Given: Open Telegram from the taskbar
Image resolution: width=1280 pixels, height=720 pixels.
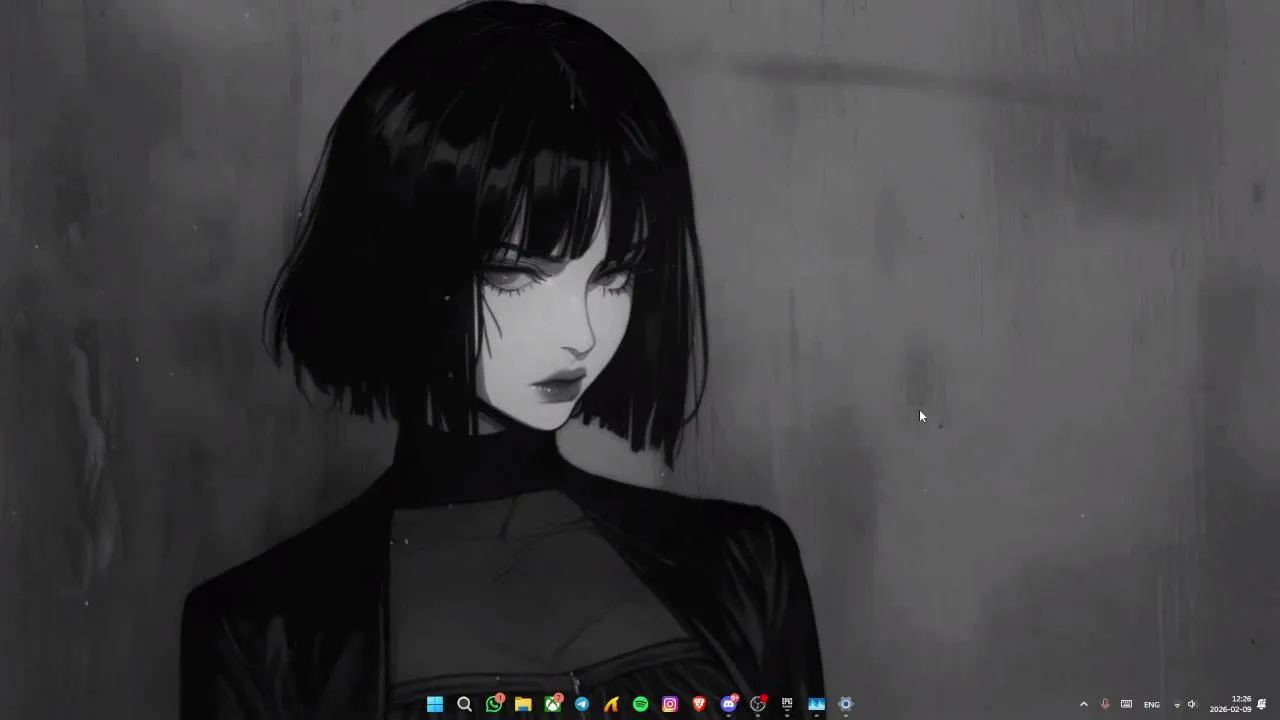Looking at the screenshot, I should click(582, 704).
